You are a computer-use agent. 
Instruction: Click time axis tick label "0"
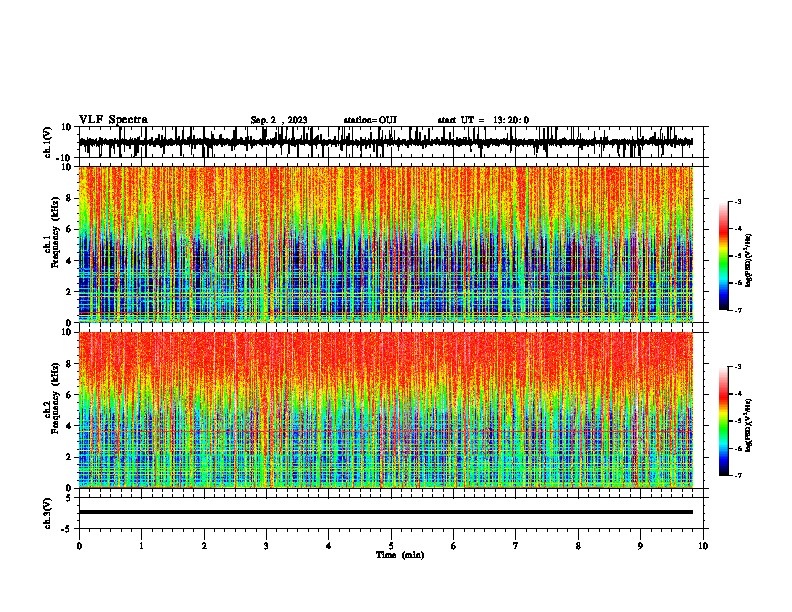click(79, 546)
